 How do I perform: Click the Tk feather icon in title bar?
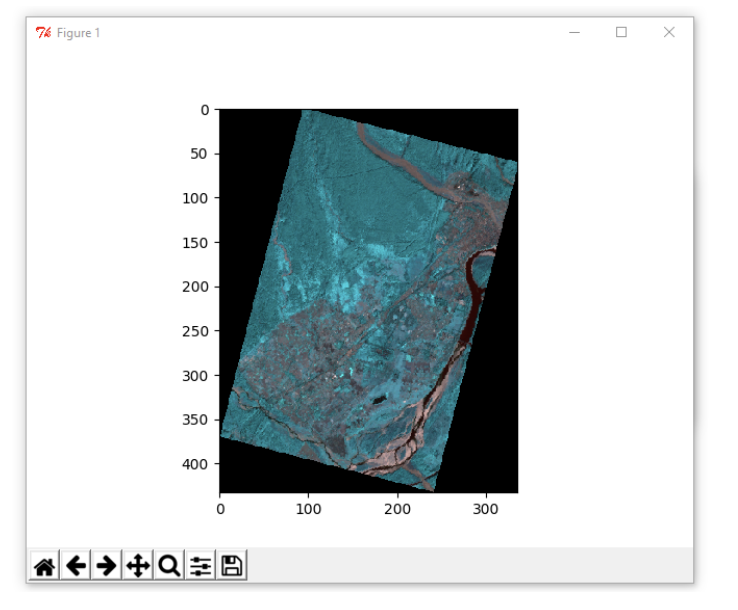click(x=43, y=33)
